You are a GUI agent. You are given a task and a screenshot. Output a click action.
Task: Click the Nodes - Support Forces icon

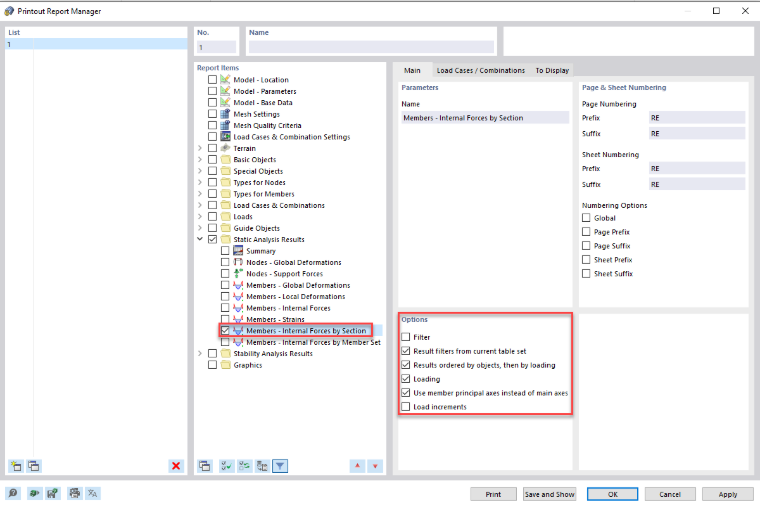coord(238,273)
